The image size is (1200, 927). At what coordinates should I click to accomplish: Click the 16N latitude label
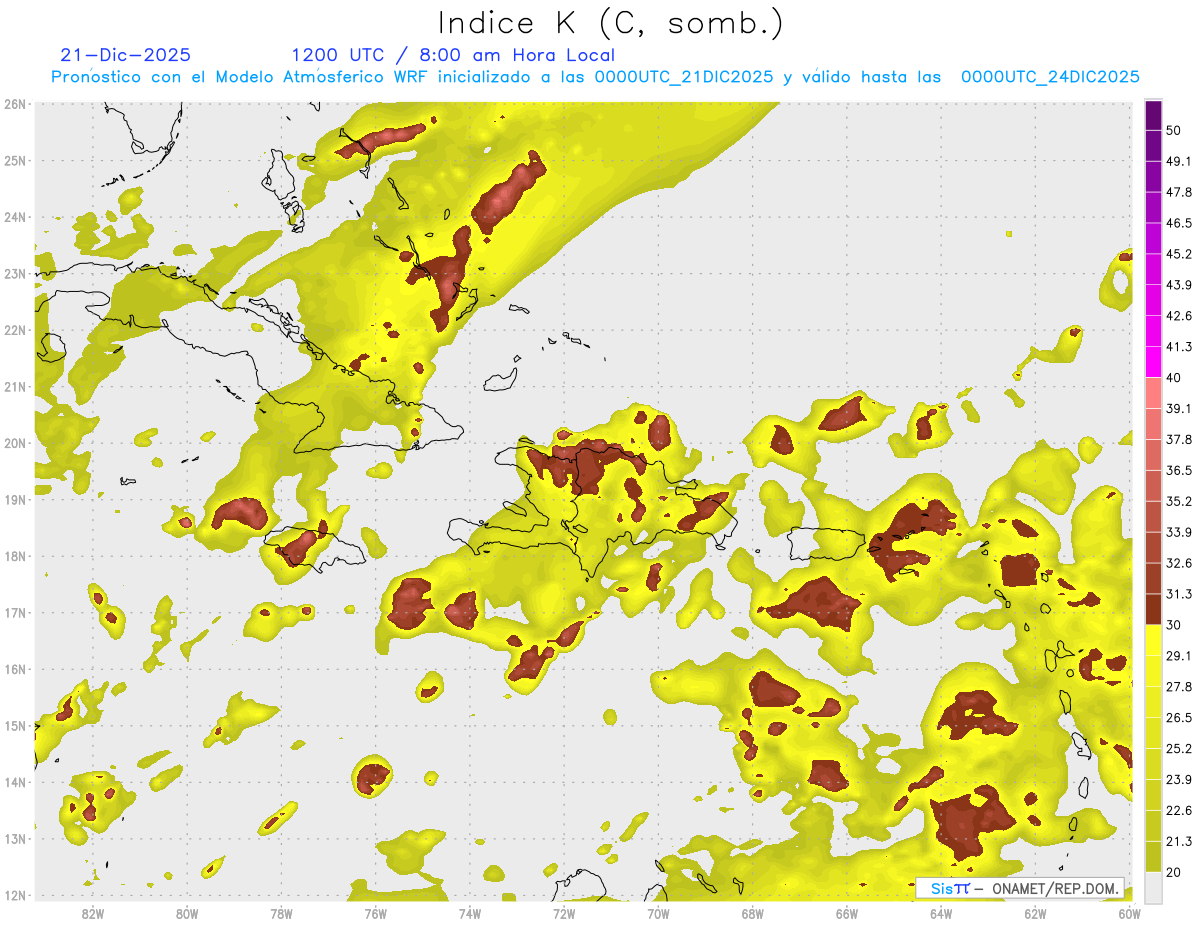14,669
